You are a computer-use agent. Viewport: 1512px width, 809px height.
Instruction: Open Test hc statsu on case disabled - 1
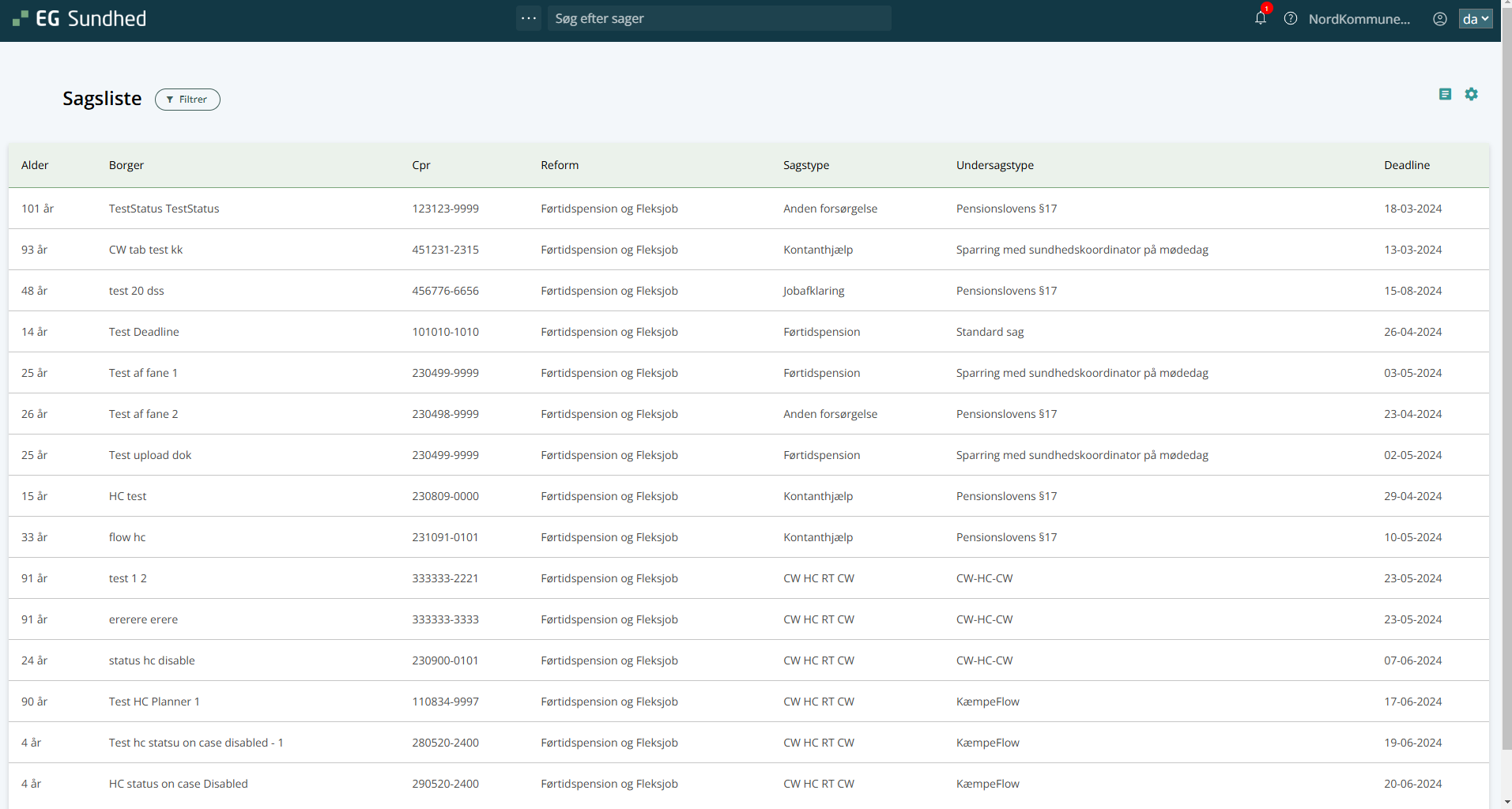(x=196, y=743)
